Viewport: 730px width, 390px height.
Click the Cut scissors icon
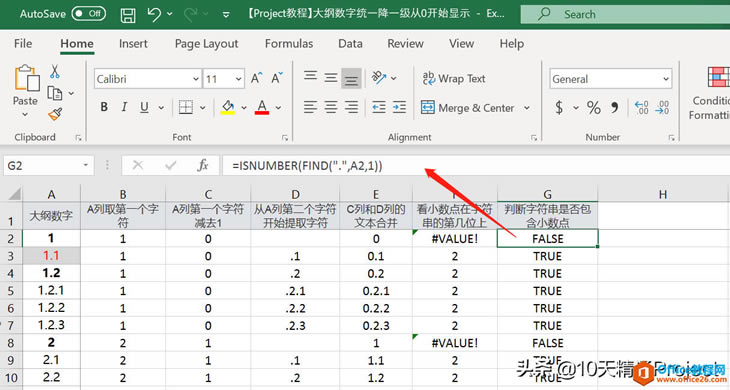55,71
